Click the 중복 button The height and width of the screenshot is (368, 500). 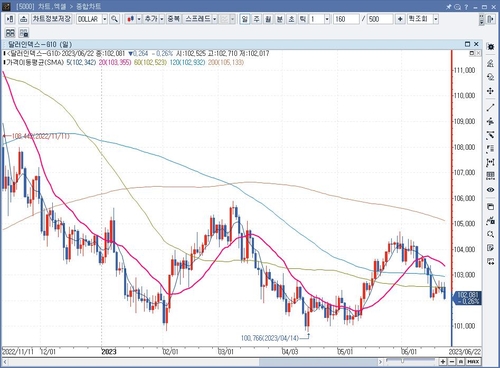coord(173,19)
